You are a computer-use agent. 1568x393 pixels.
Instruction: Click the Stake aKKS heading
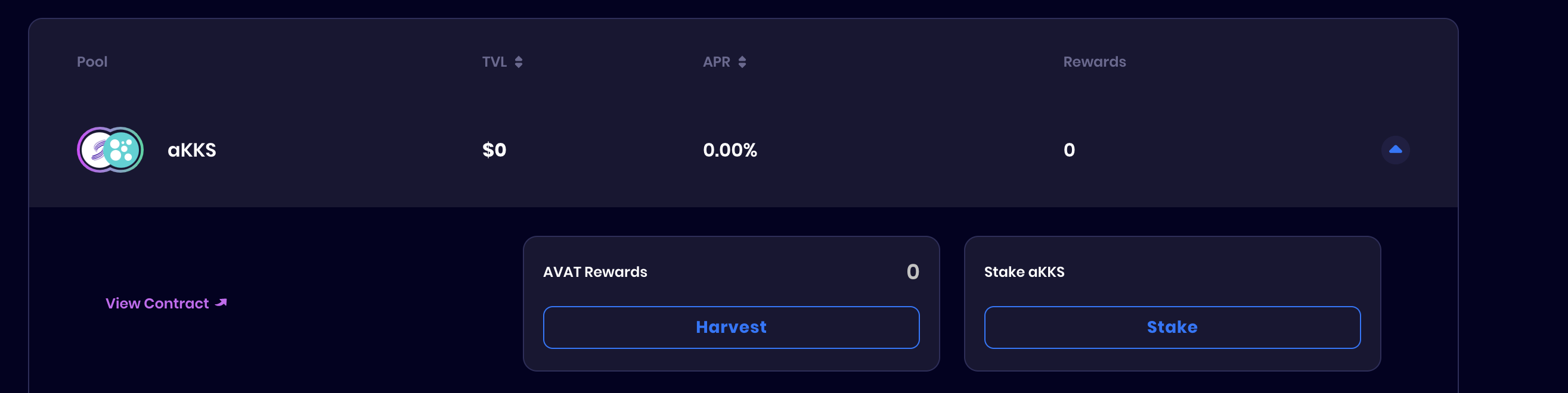(1024, 272)
